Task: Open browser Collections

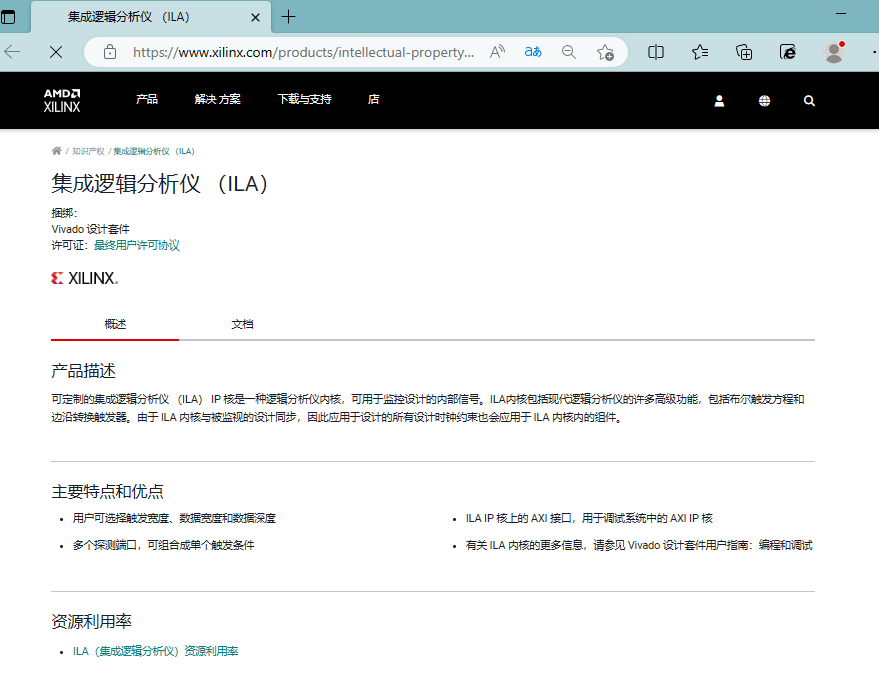Action: (x=744, y=52)
